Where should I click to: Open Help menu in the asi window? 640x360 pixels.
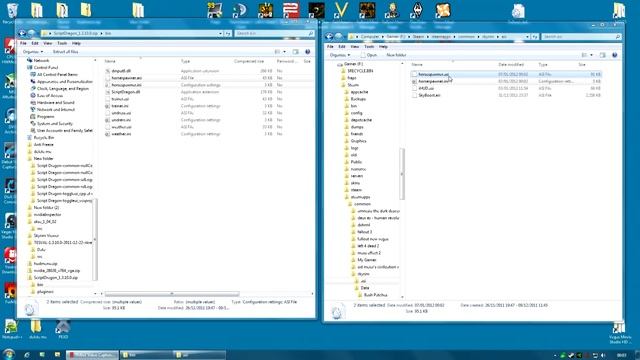point(383,47)
